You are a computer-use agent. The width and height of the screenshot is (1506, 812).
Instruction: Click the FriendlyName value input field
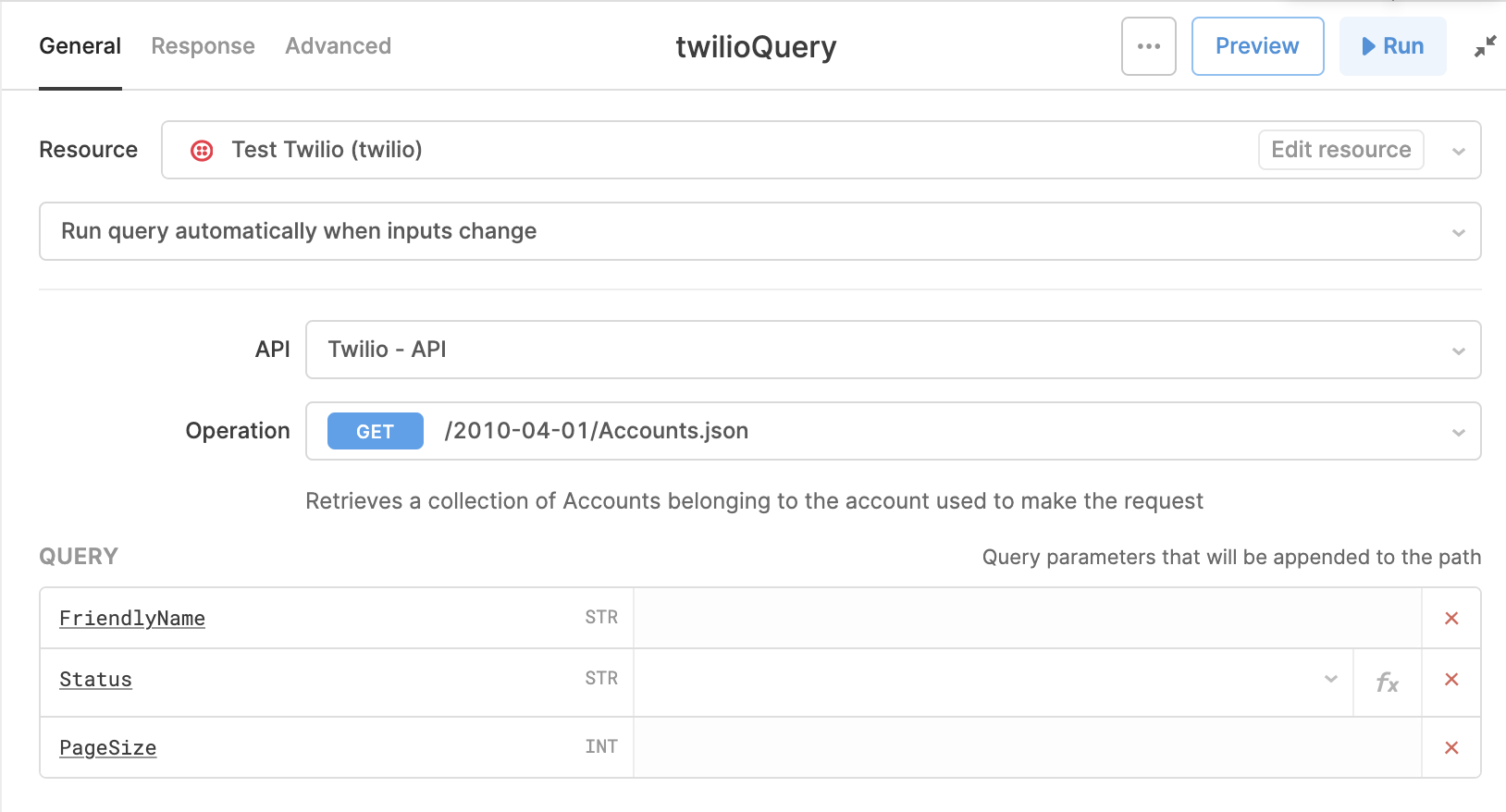(1027, 618)
